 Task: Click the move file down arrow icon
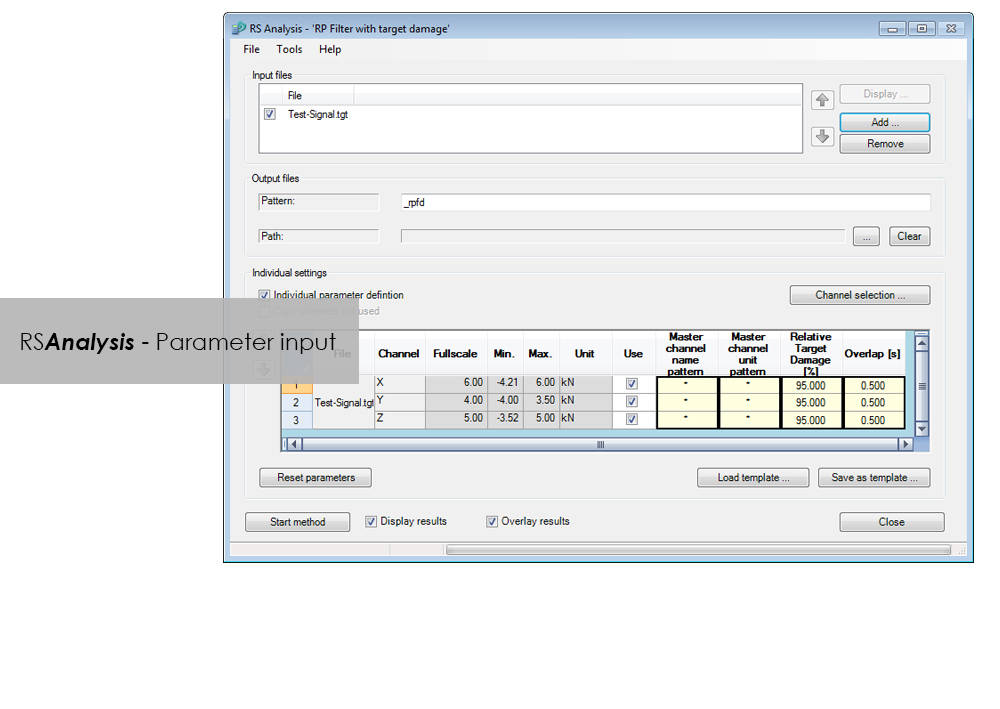[x=822, y=137]
